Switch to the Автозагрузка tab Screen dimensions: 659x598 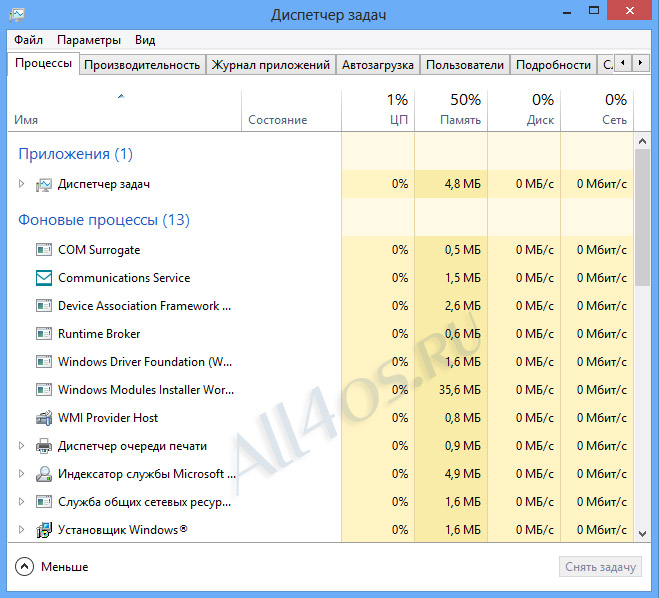pyautogui.click(x=377, y=65)
